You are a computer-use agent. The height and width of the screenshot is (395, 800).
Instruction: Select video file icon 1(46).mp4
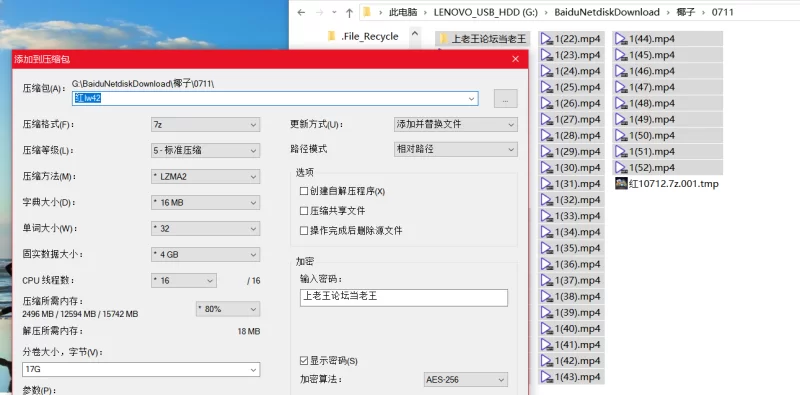621,71
